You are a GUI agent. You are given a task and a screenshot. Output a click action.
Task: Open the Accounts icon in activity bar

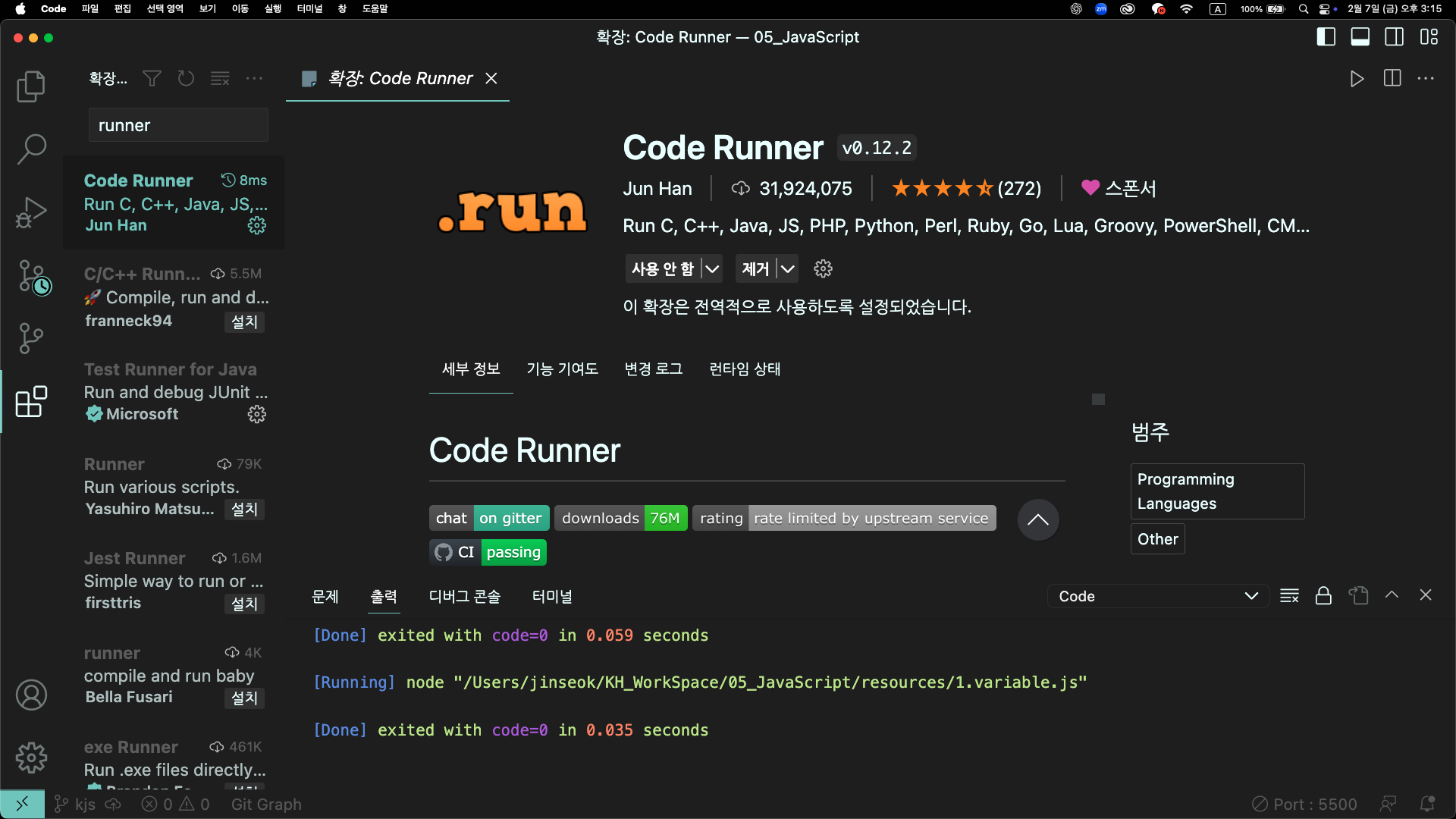pos(31,695)
